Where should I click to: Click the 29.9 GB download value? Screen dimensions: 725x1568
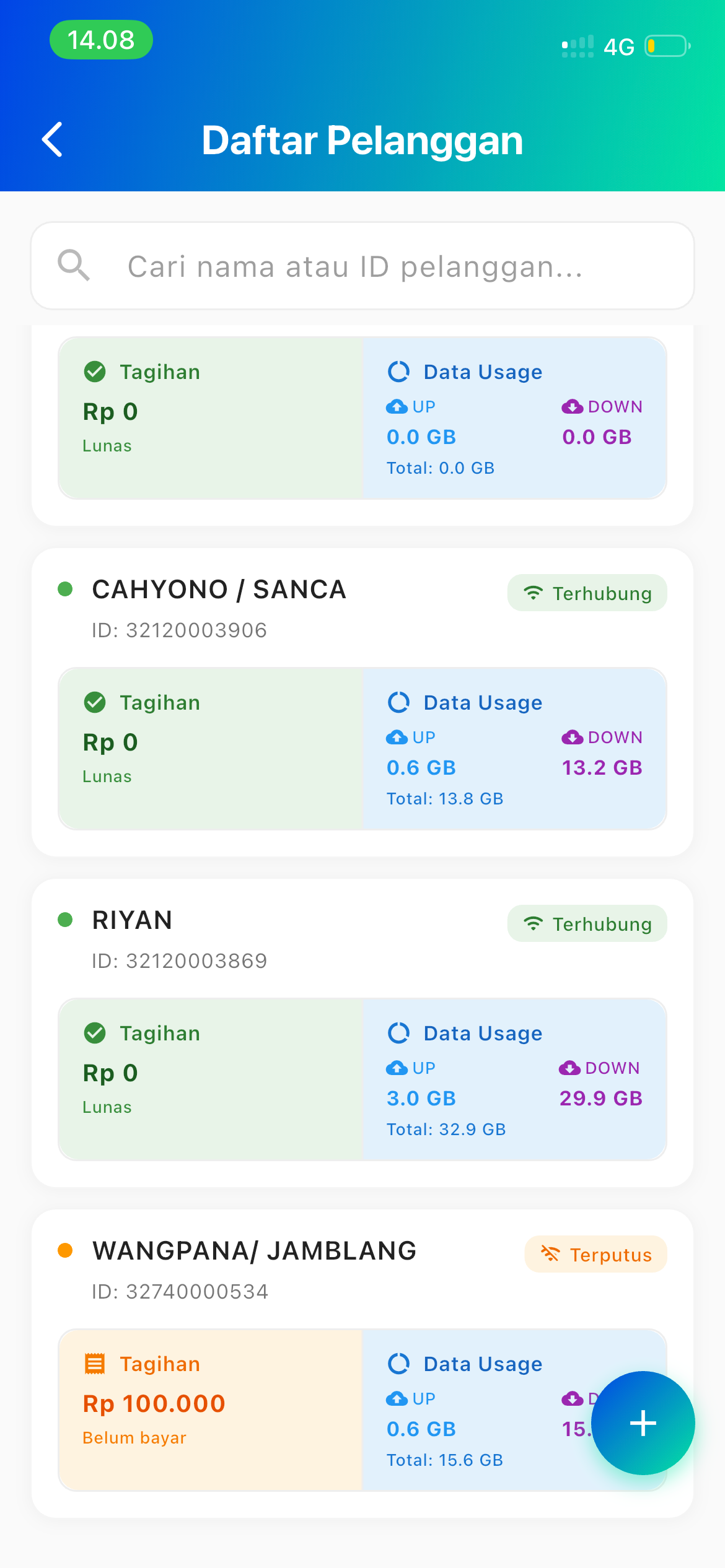tap(601, 1099)
